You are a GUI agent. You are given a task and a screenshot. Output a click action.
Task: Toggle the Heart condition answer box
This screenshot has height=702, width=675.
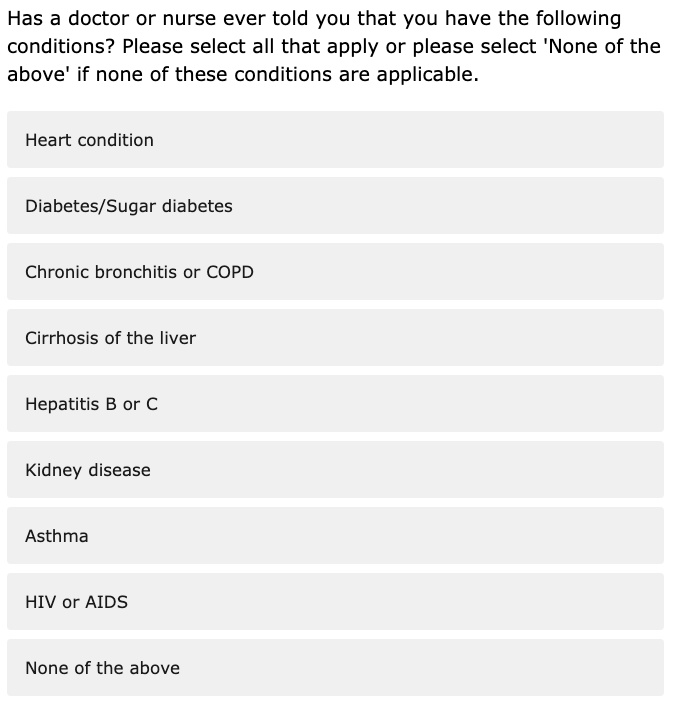[x=335, y=140]
